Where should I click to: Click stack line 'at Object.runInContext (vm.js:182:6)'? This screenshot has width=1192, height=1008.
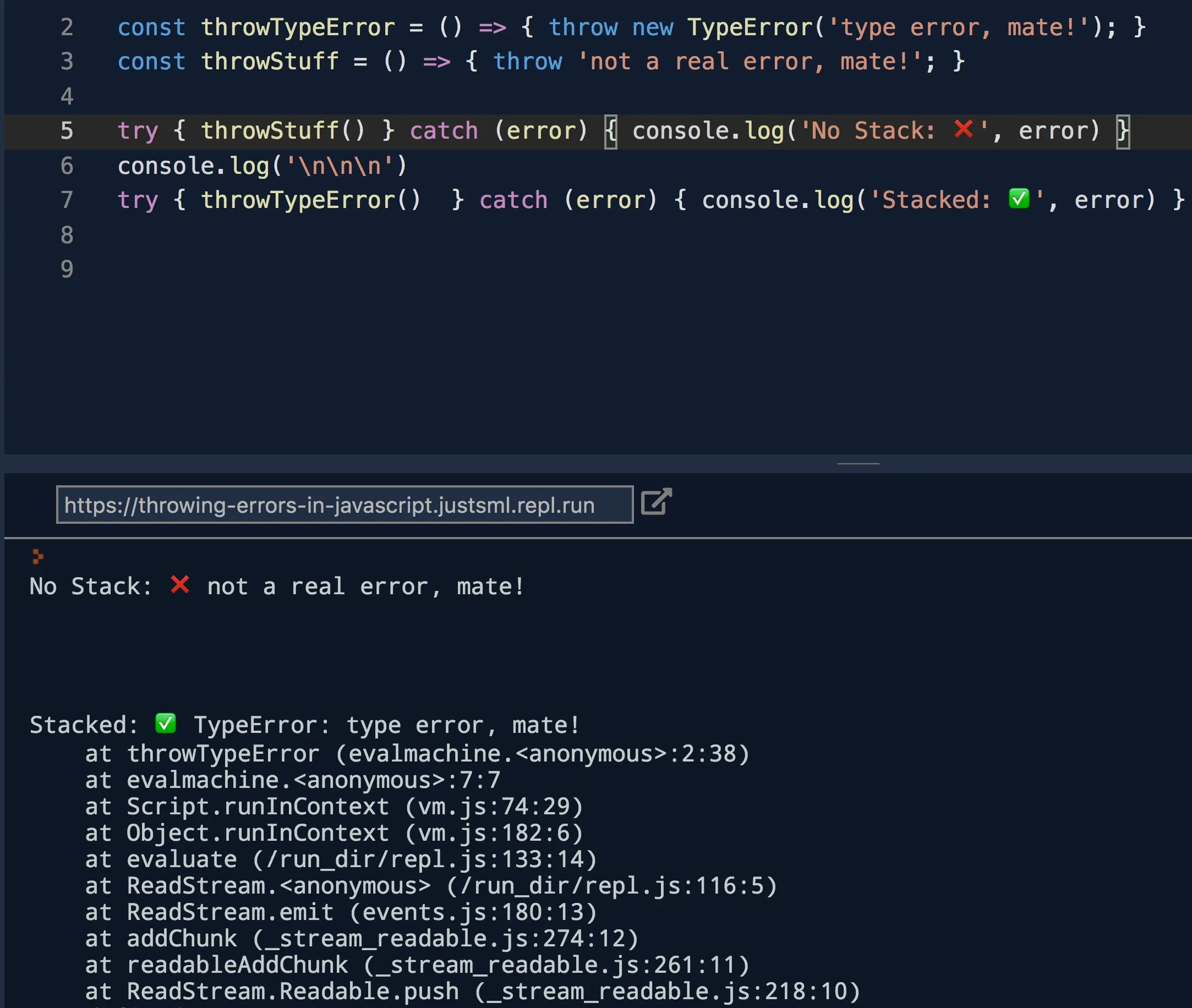pos(334,832)
